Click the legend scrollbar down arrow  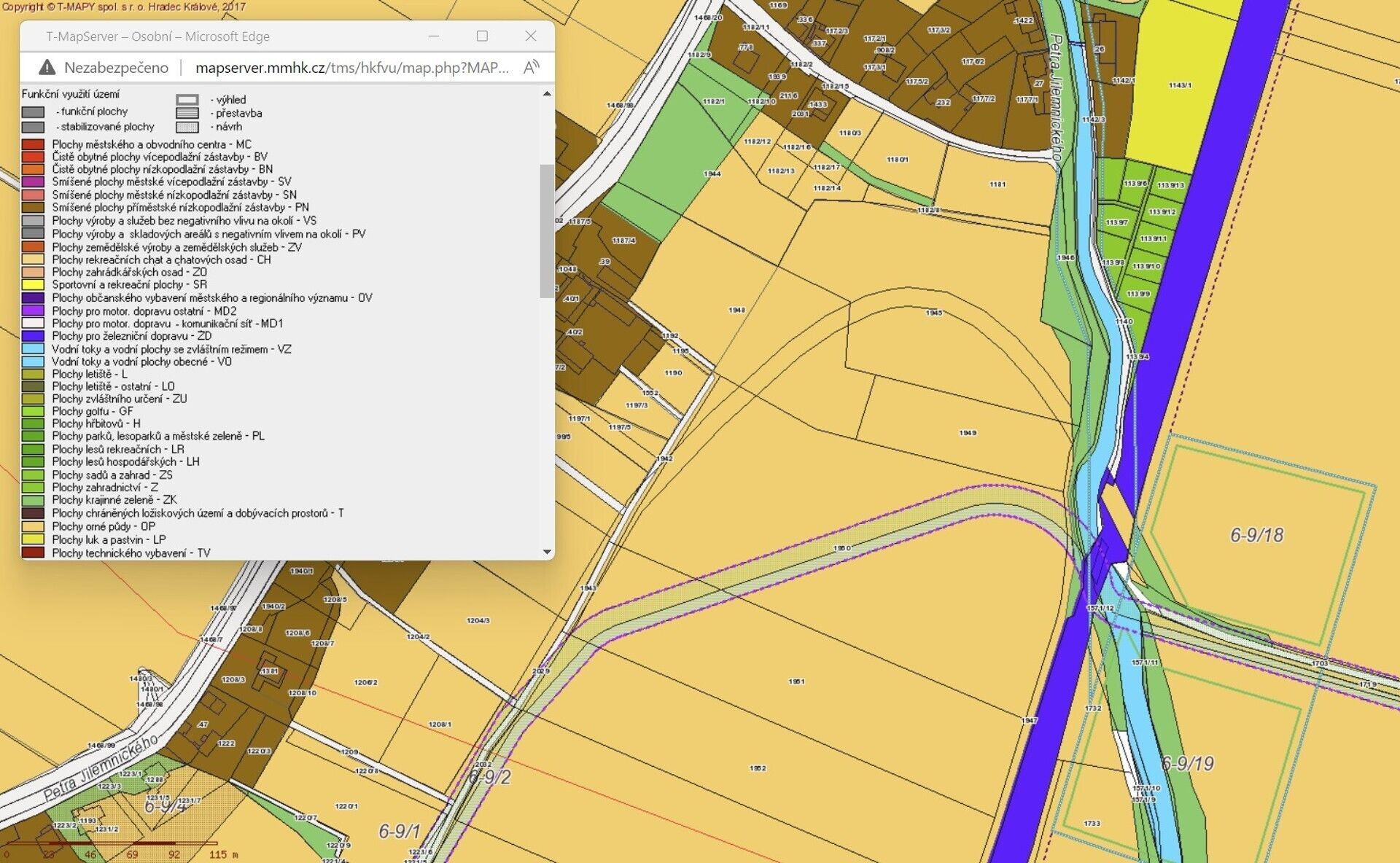coord(547,552)
